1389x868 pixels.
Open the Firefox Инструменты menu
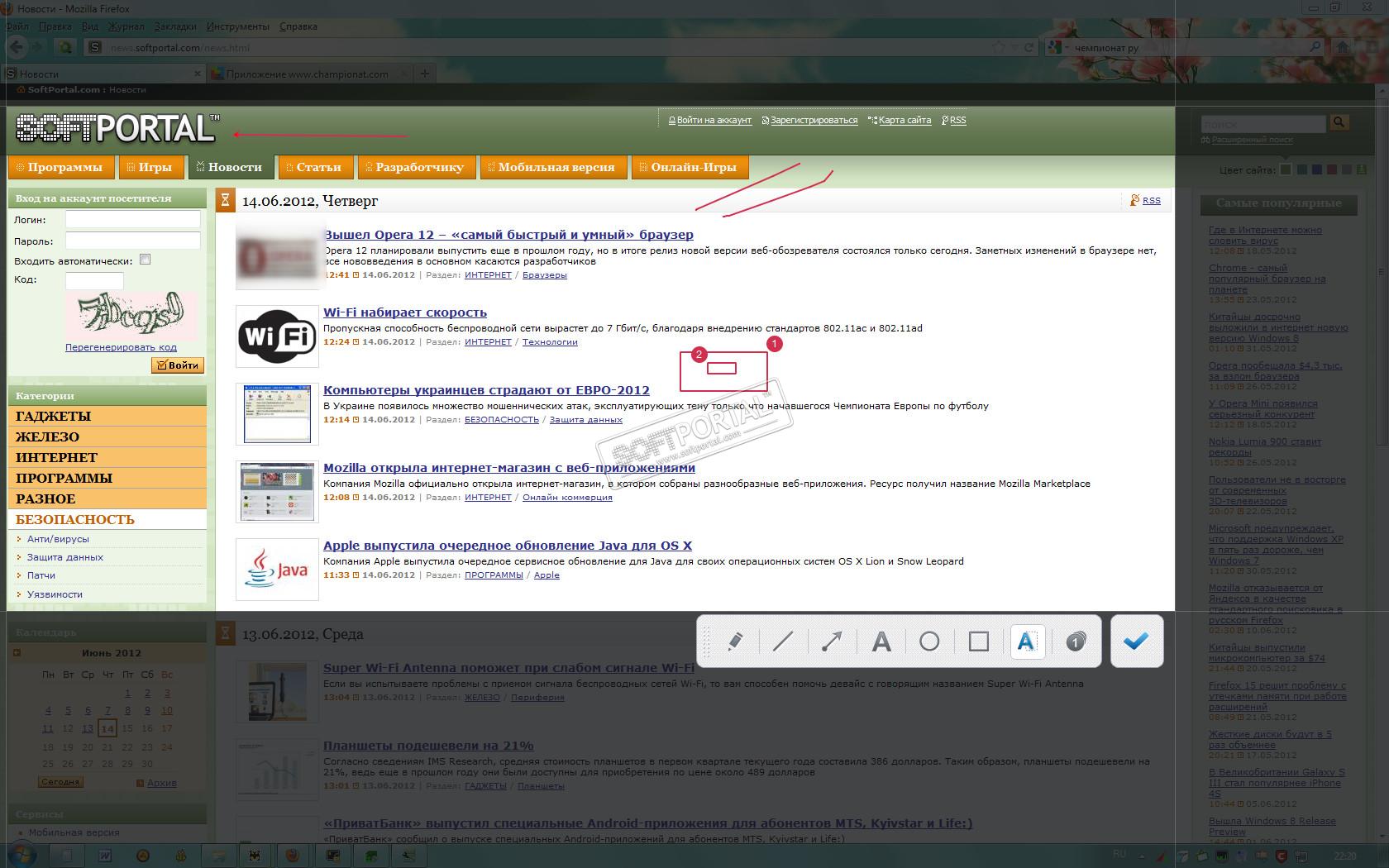[x=238, y=26]
